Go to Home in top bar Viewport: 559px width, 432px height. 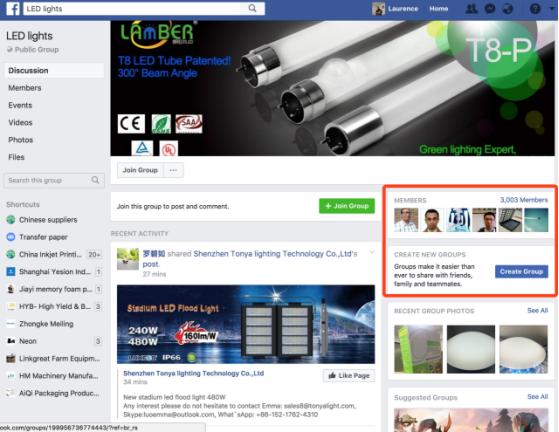coord(439,9)
